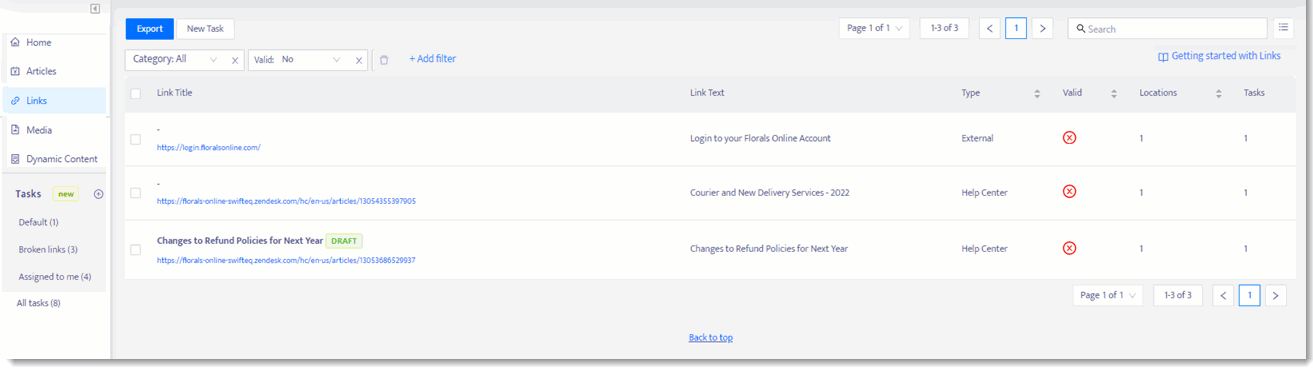The image size is (1313, 368).
Task: Click the DRAFT badge
Action: [x=344, y=241]
